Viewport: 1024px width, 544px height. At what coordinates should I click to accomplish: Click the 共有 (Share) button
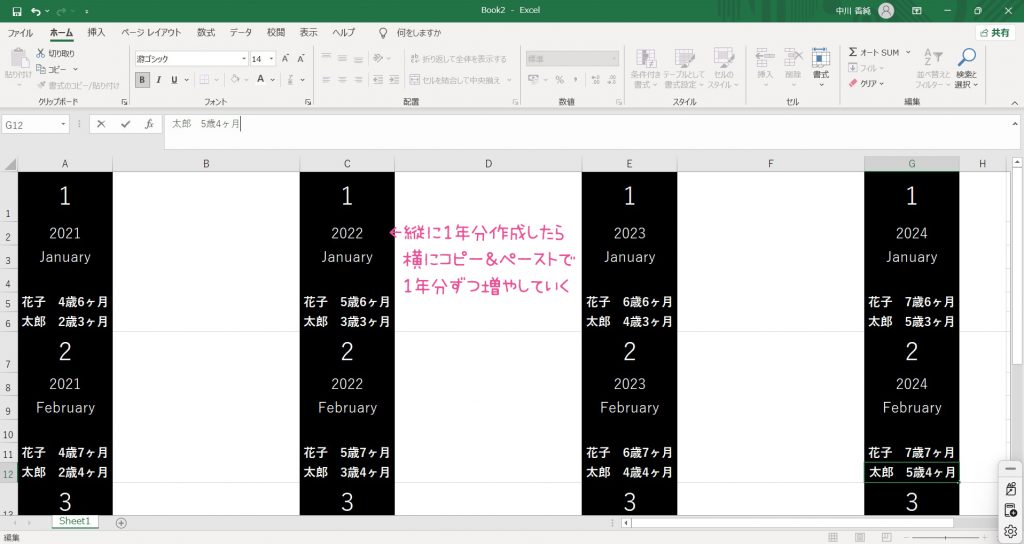click(993, 32)
